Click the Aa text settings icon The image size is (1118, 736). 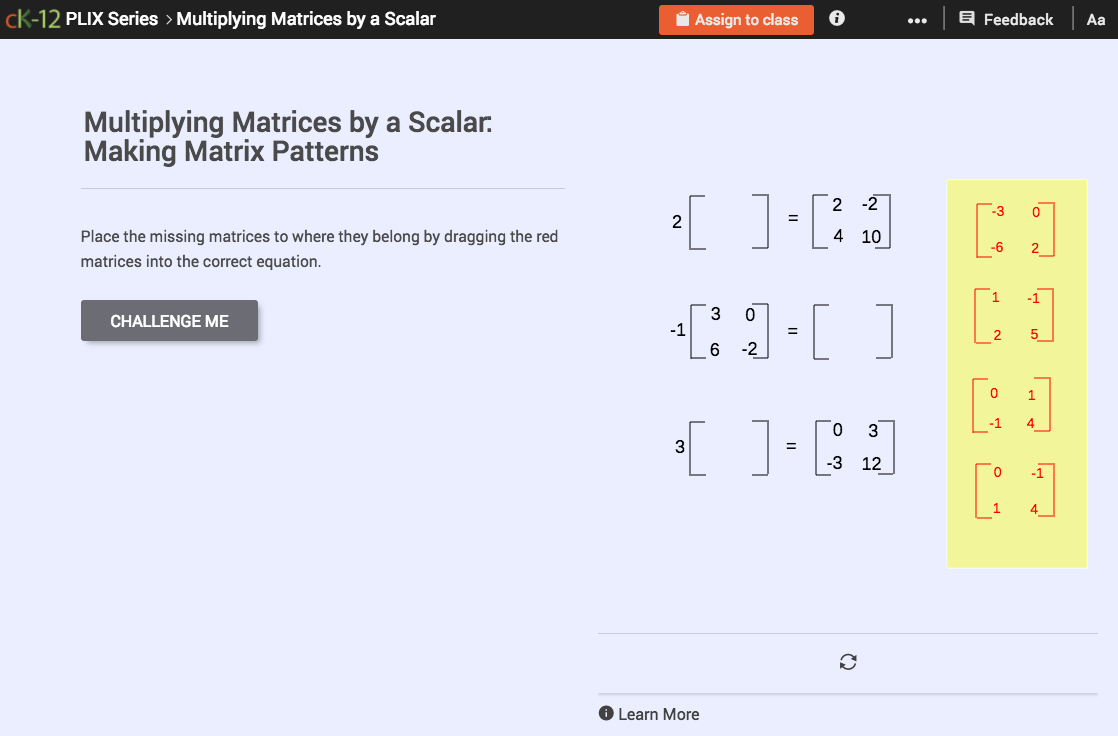click(x=1095, y=18)
